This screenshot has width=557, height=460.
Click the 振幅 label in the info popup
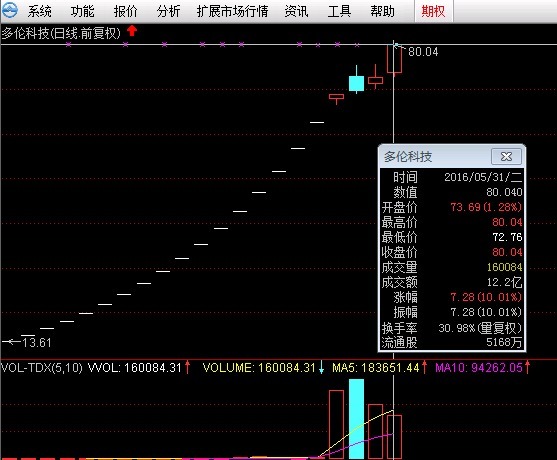click(405, 312)
